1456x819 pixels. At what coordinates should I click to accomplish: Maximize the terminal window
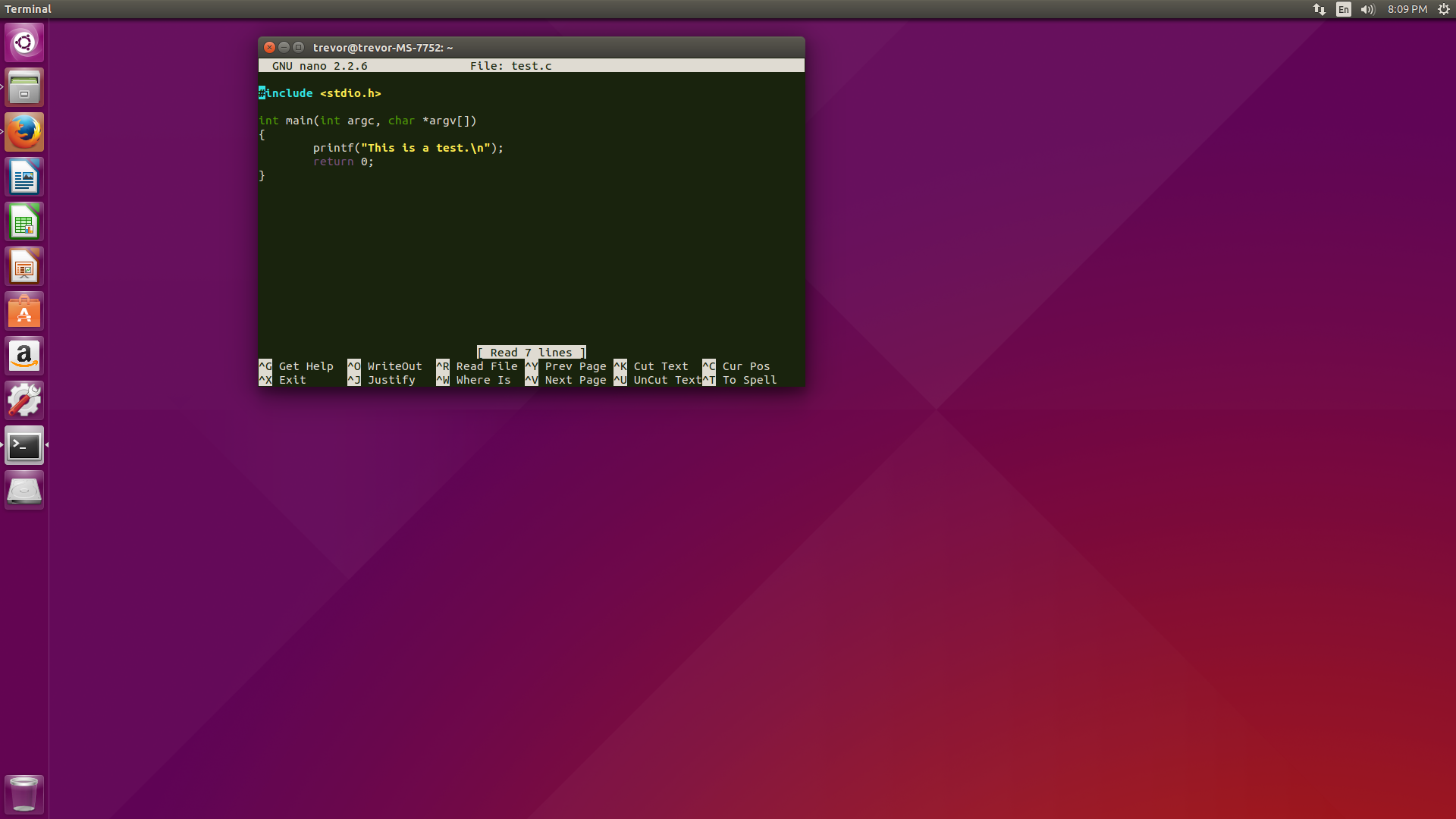tap(298, 47)
